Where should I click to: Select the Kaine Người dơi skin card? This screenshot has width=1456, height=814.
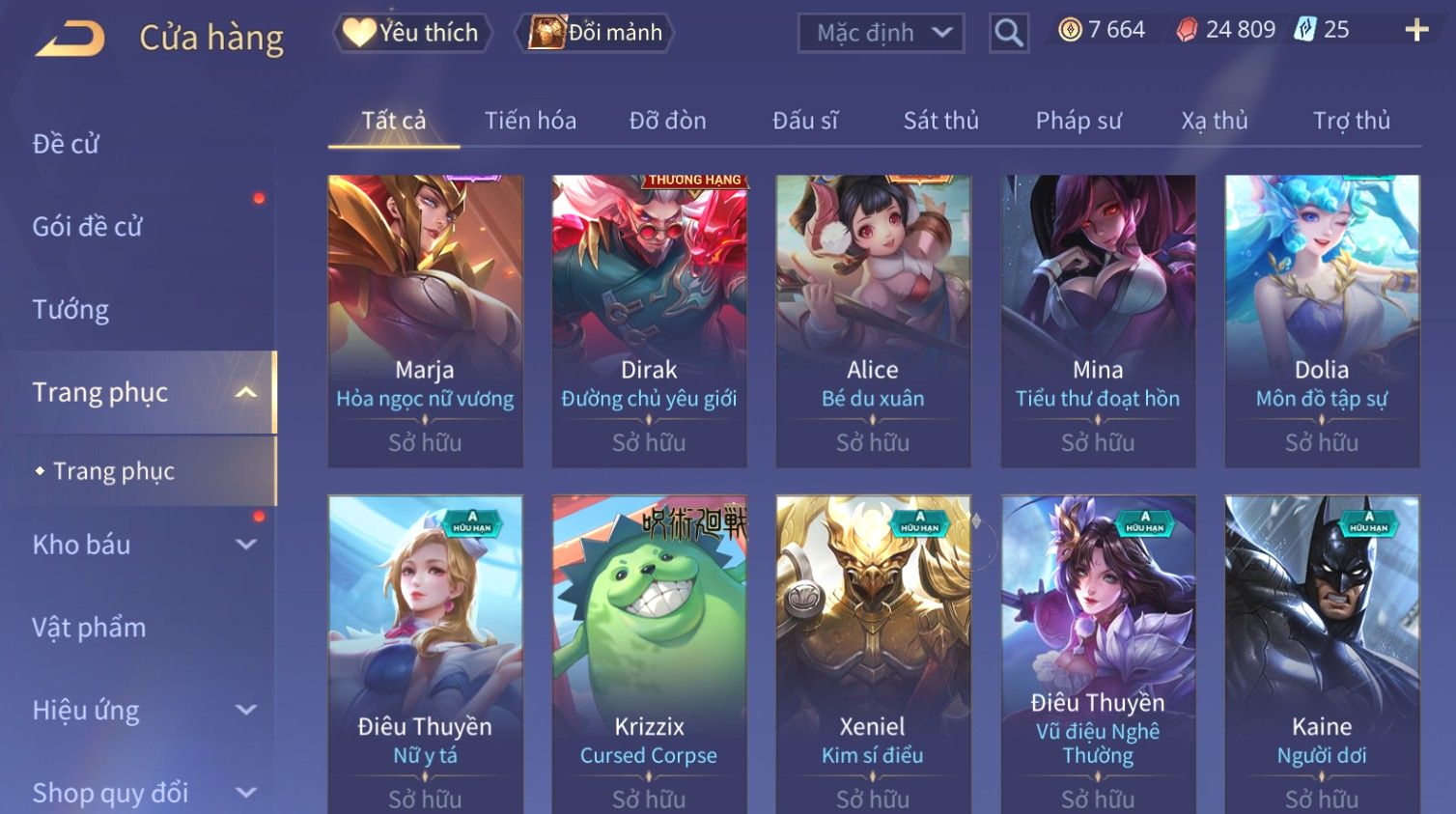click(1322, 654)
